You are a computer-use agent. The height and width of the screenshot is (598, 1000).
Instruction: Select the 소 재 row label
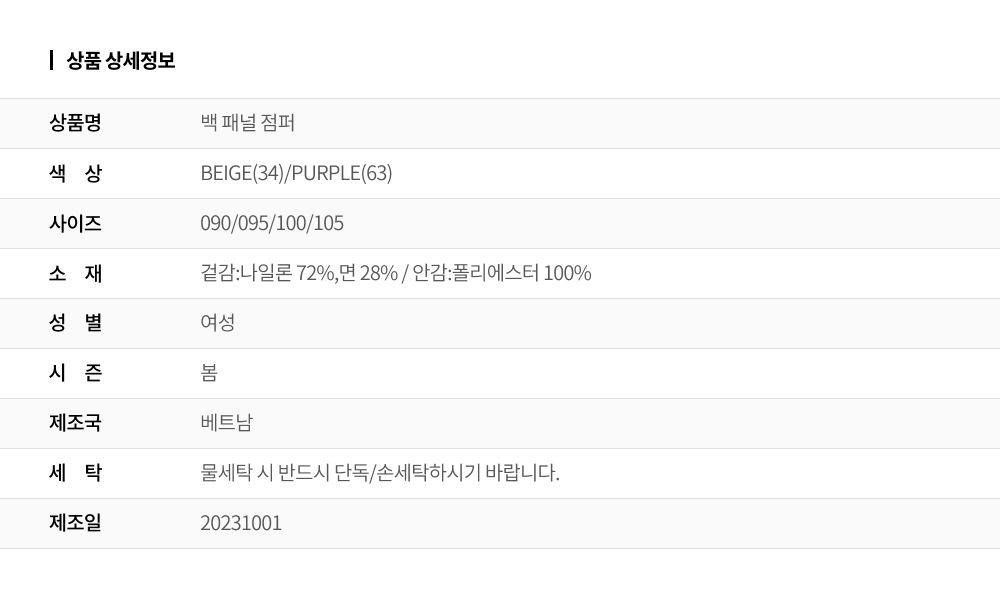coord(75,273)
